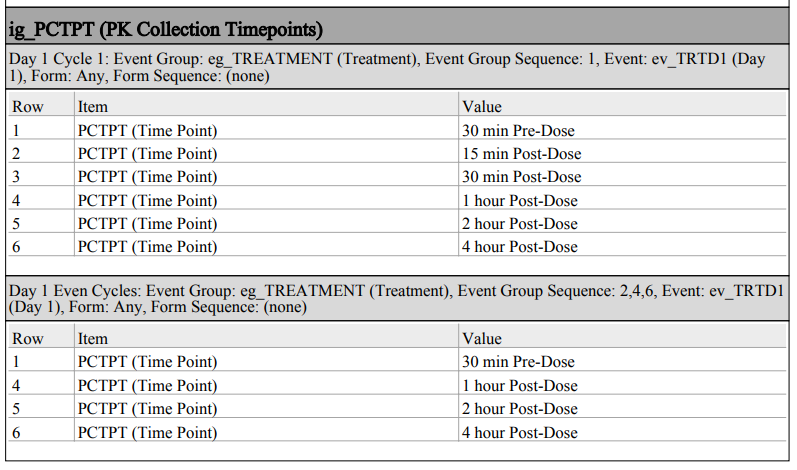Click the Row column header in Even Cycles table
The image size is (797, 470).
28,339
